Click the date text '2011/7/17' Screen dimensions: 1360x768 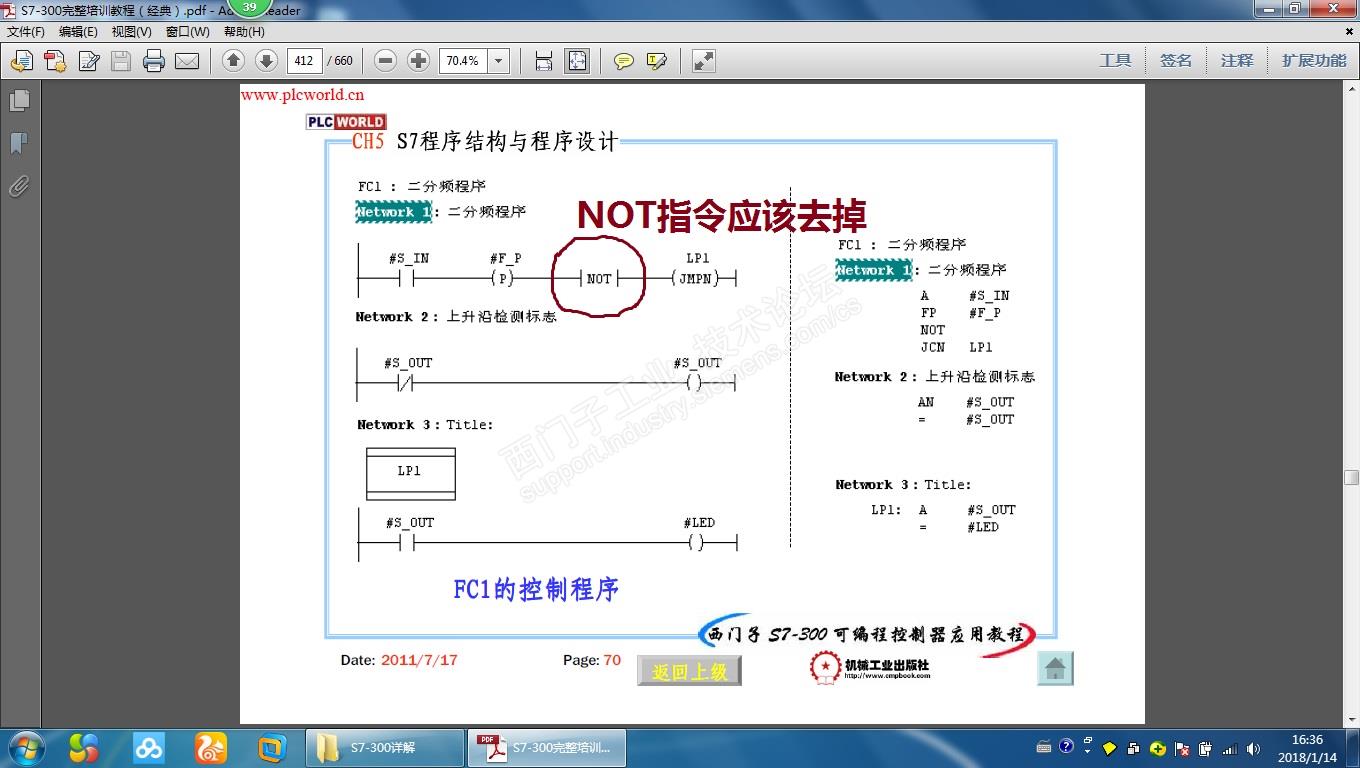[x=419, y=660]
